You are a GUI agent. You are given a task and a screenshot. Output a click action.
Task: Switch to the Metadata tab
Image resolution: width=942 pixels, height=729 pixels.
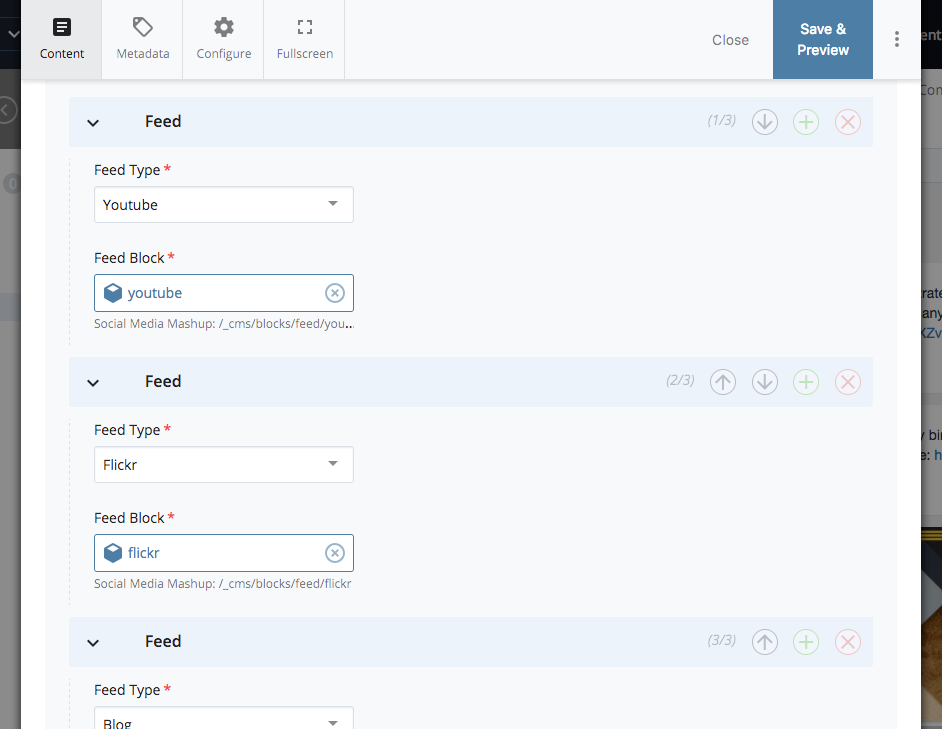pos(142,40)
